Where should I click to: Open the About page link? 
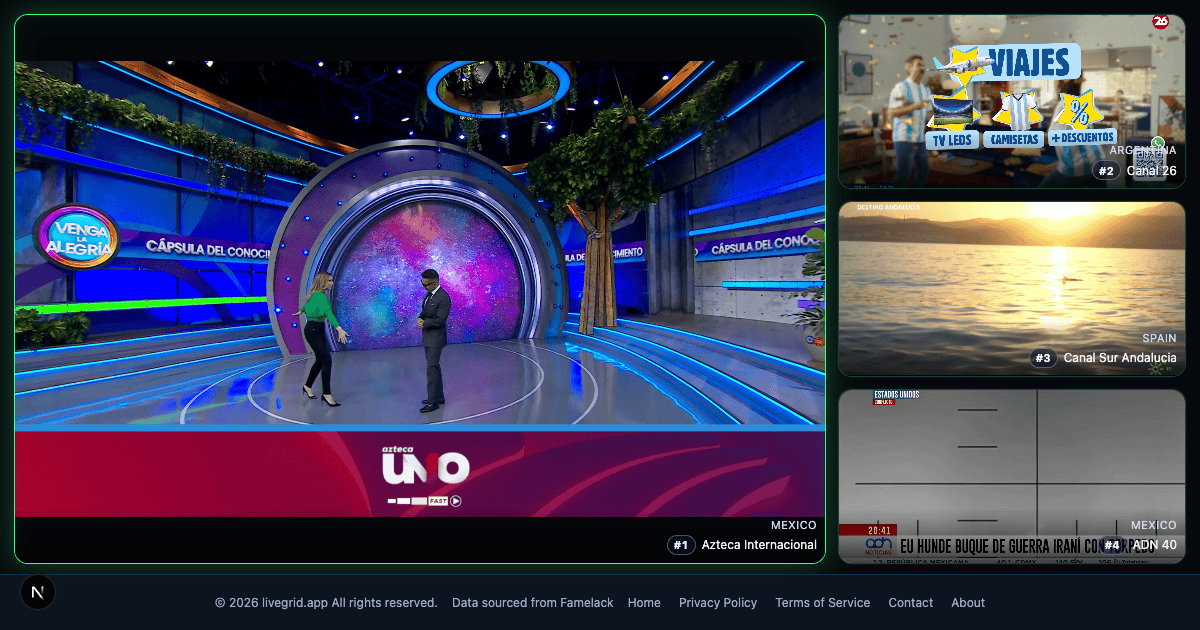[968, 603]
